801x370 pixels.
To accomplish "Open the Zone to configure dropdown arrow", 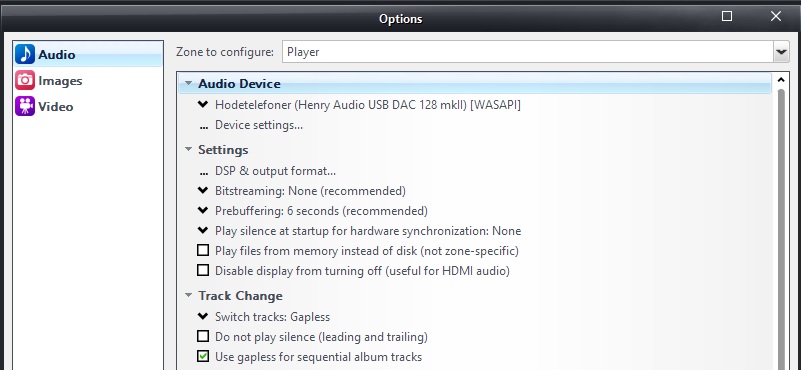I will pyautogui.click(x=781, y=52).
